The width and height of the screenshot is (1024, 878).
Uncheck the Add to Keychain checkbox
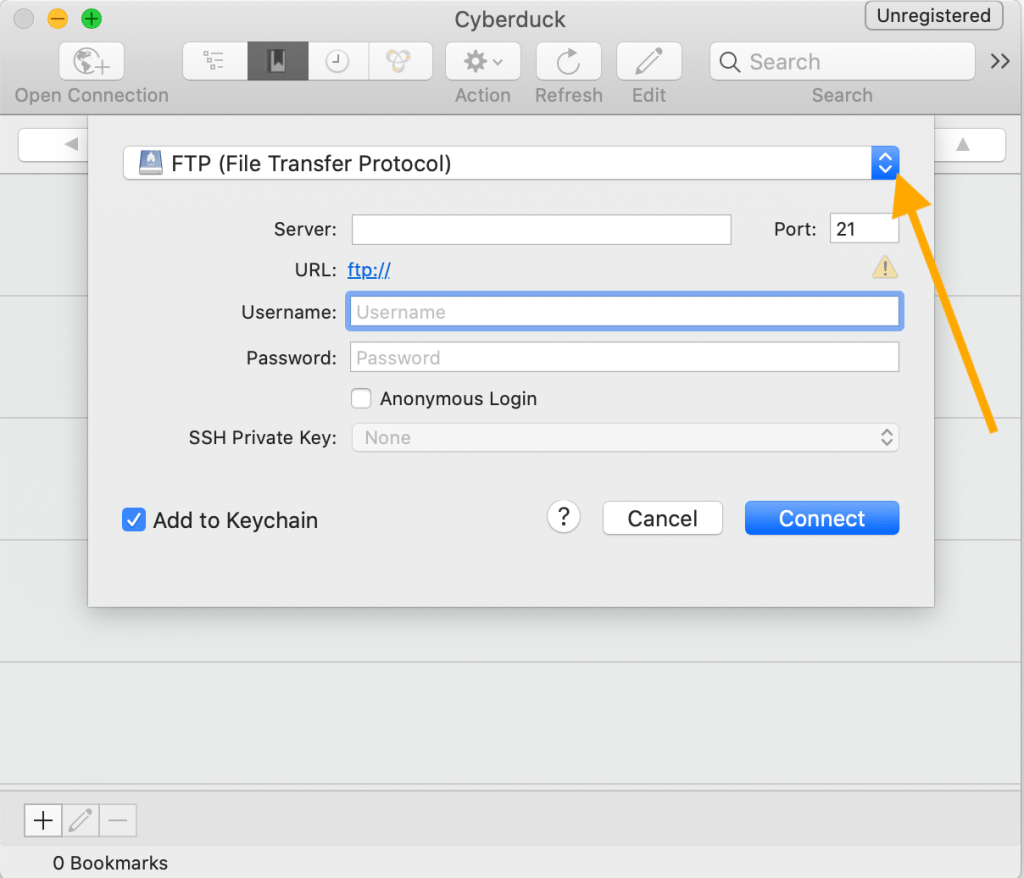click(134, 520)
